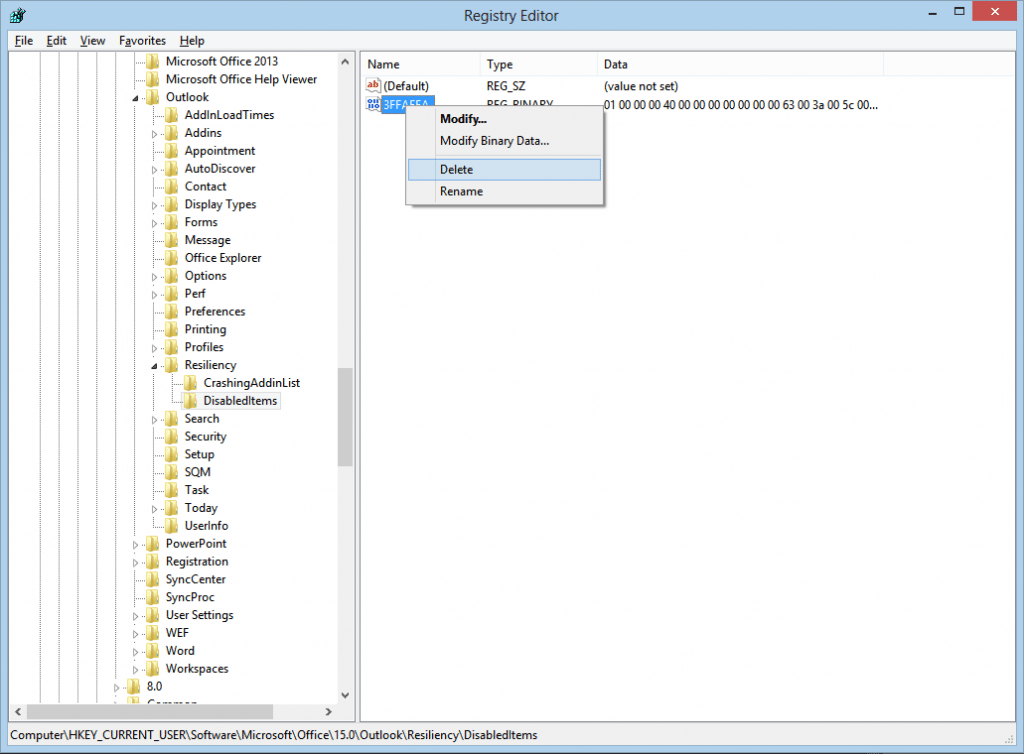Click the Preferences folder icon
The height and width of the screenshot is (754, 1024).
[170, 311]
